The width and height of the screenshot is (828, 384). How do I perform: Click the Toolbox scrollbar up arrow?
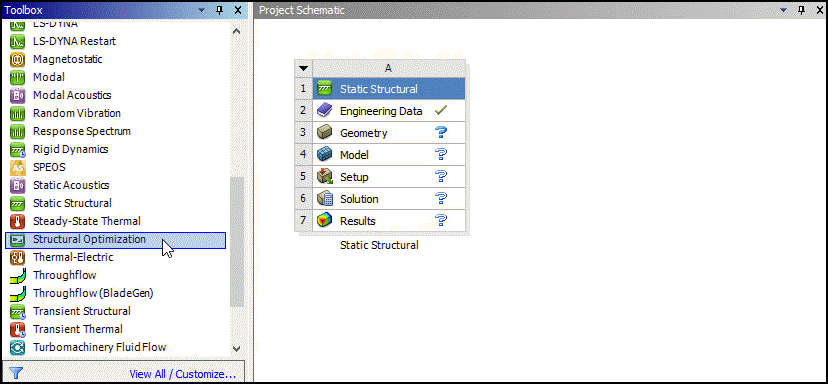coord(237,31)
